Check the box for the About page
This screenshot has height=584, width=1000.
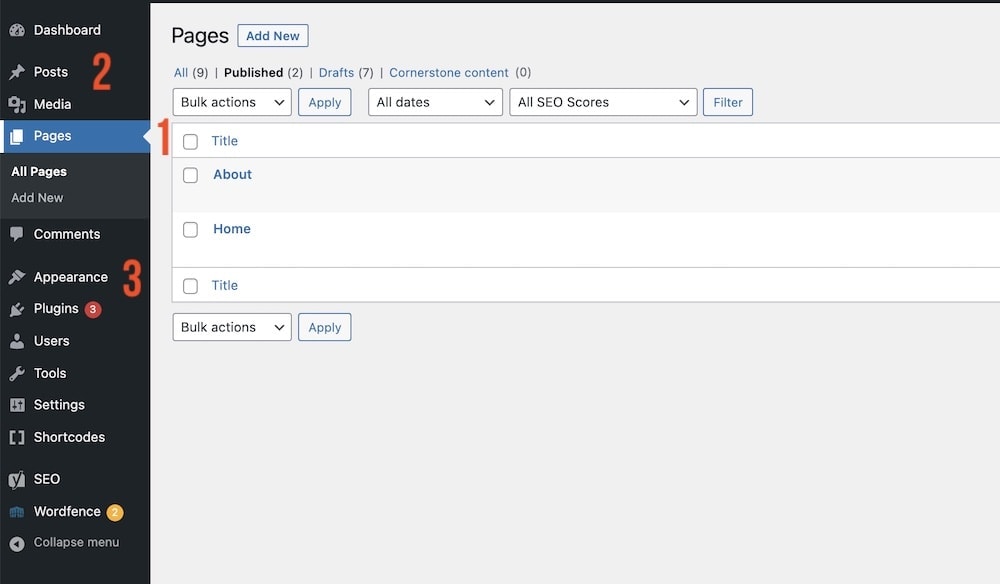pyautogui.click(x=190, y=175)
